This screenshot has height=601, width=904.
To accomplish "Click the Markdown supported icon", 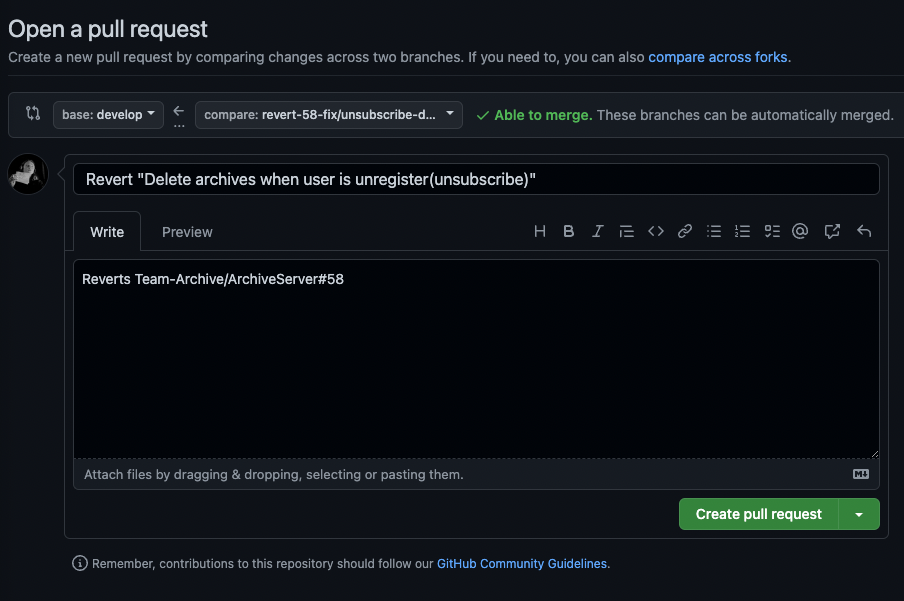I will (x=861, y=474).
